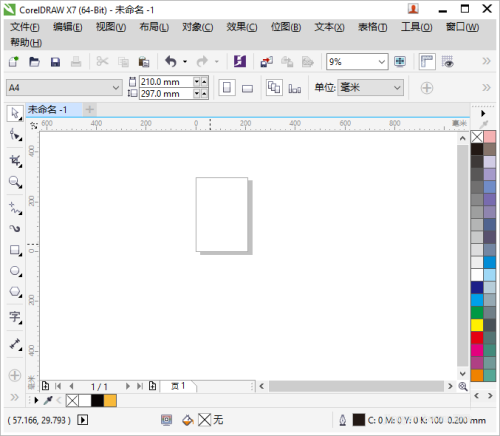The image size is (500, 436).
Task: Select the Pick tool
Action: point(15,113)
